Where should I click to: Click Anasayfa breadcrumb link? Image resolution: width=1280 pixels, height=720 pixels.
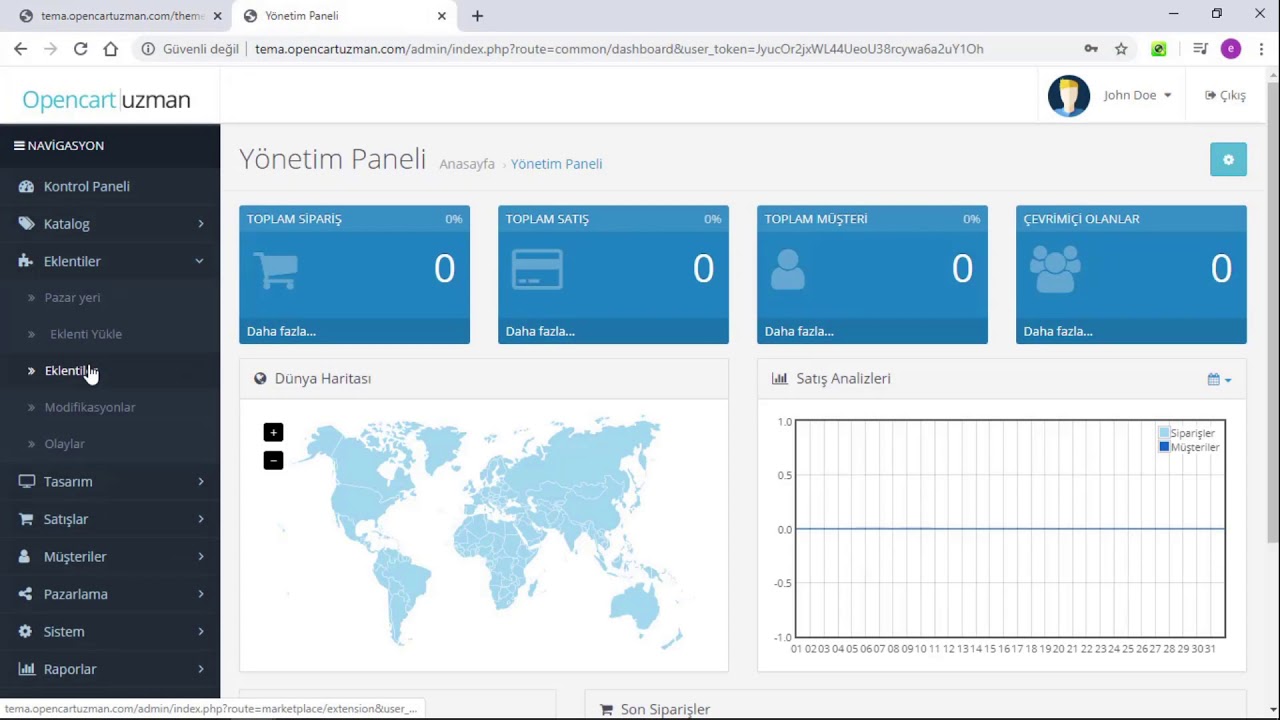(x=467, y=164)
